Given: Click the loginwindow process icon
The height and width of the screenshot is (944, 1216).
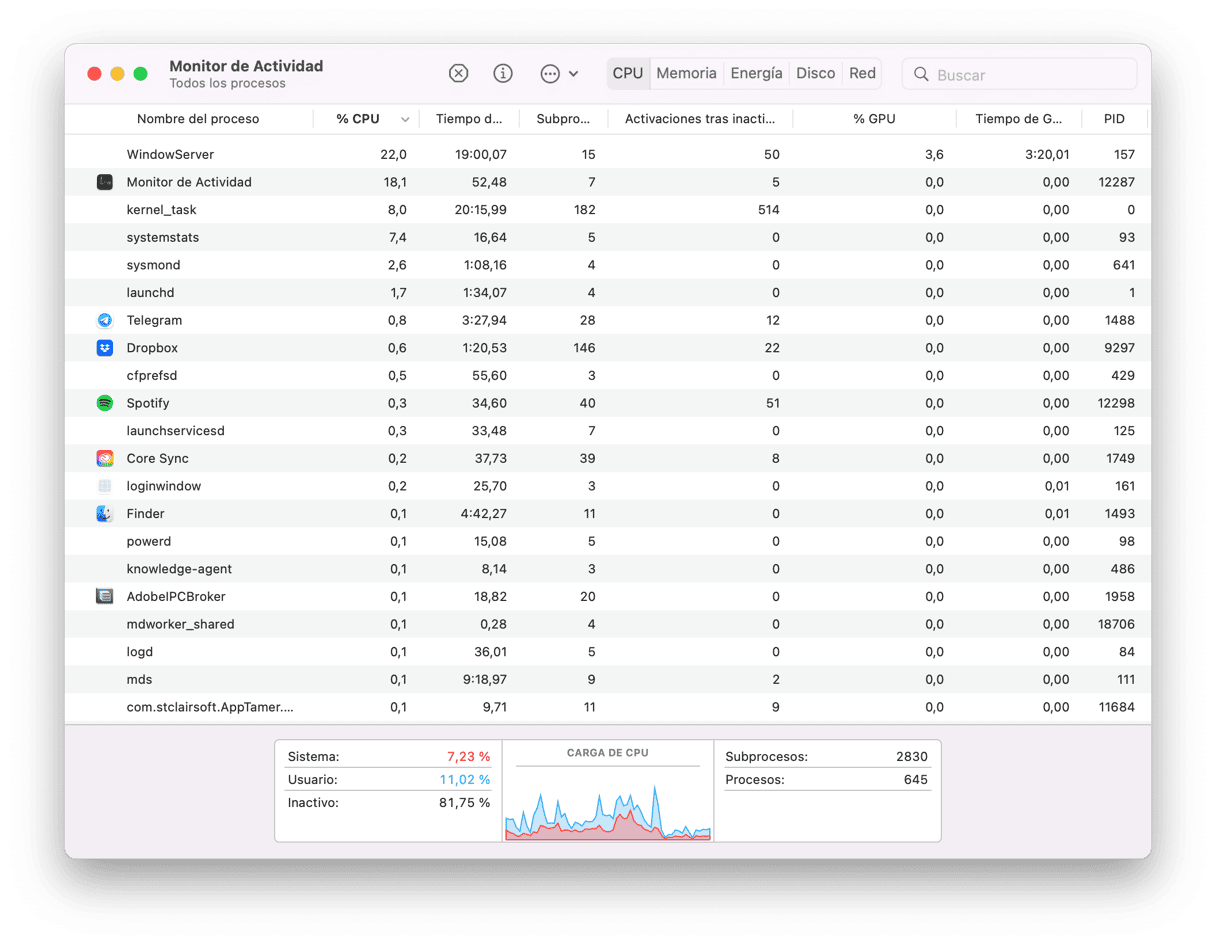Looking at the screenshot, I should [x=105, y=486].
